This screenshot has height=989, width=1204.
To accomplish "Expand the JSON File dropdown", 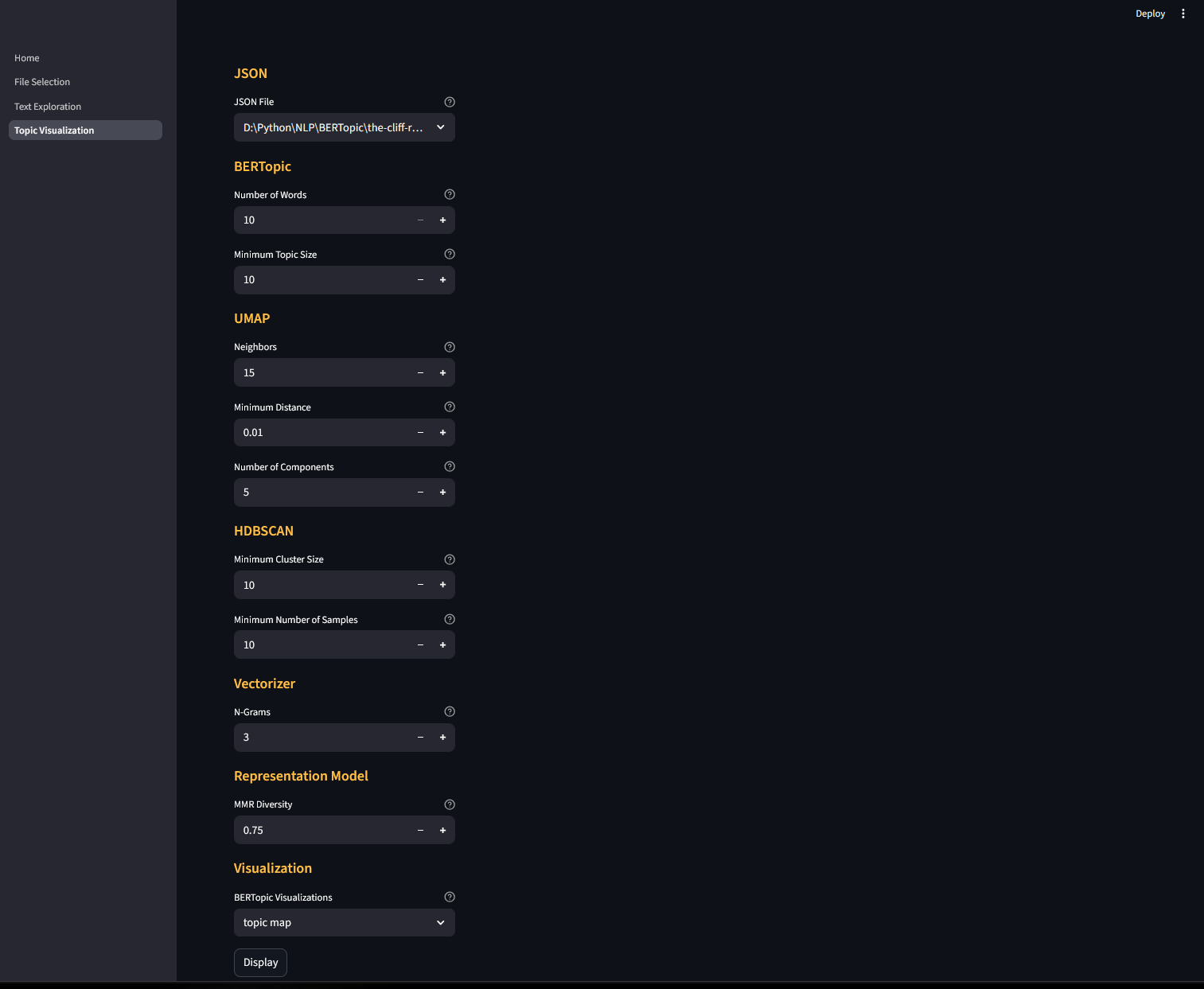I will pos(345,127).
